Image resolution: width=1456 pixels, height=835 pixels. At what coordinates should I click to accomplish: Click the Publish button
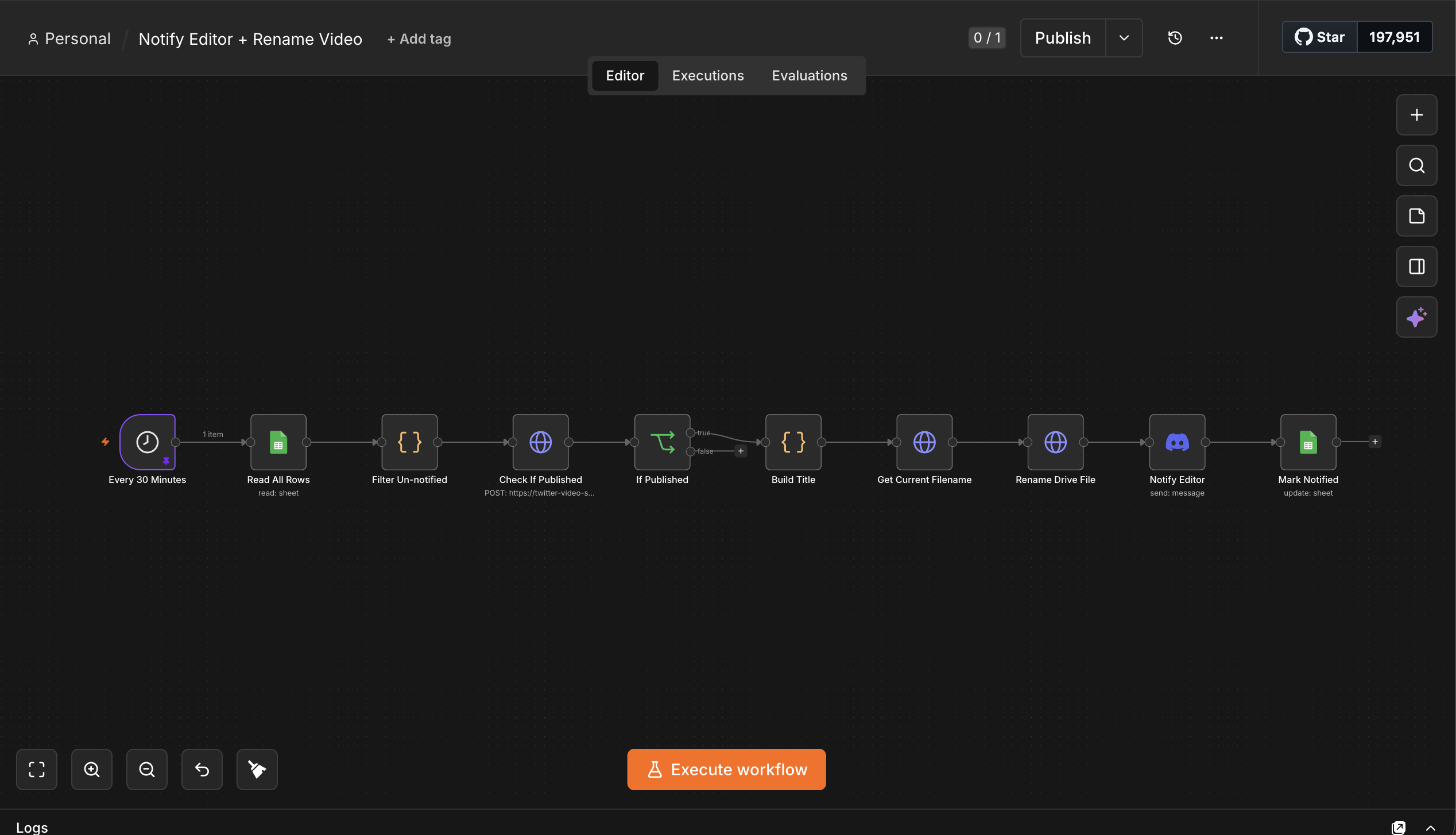pos(1063,38)
